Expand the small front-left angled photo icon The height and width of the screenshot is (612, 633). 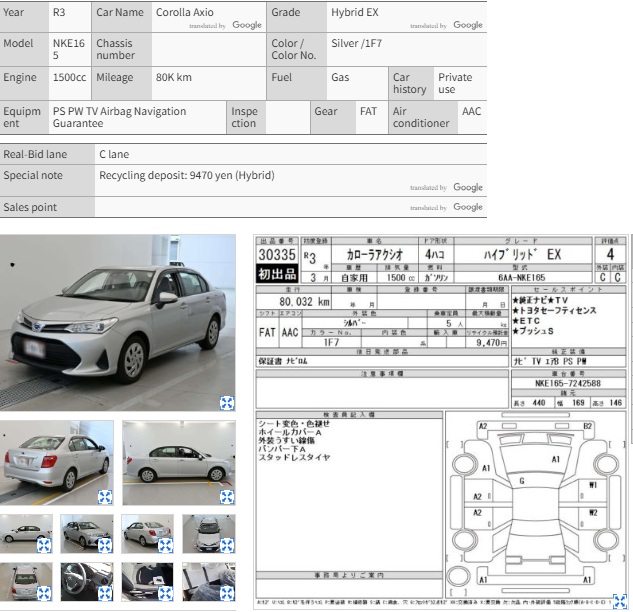105,546
